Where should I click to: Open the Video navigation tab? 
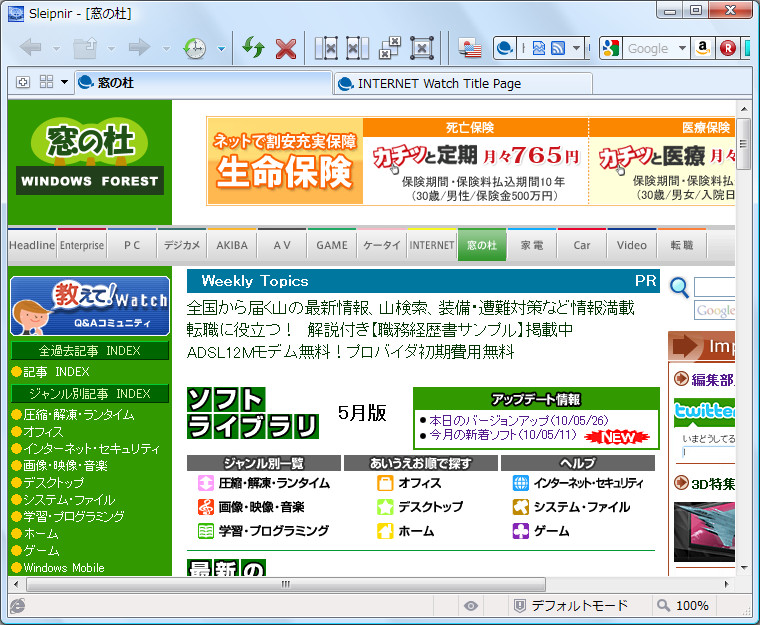(x=632, y=245)
